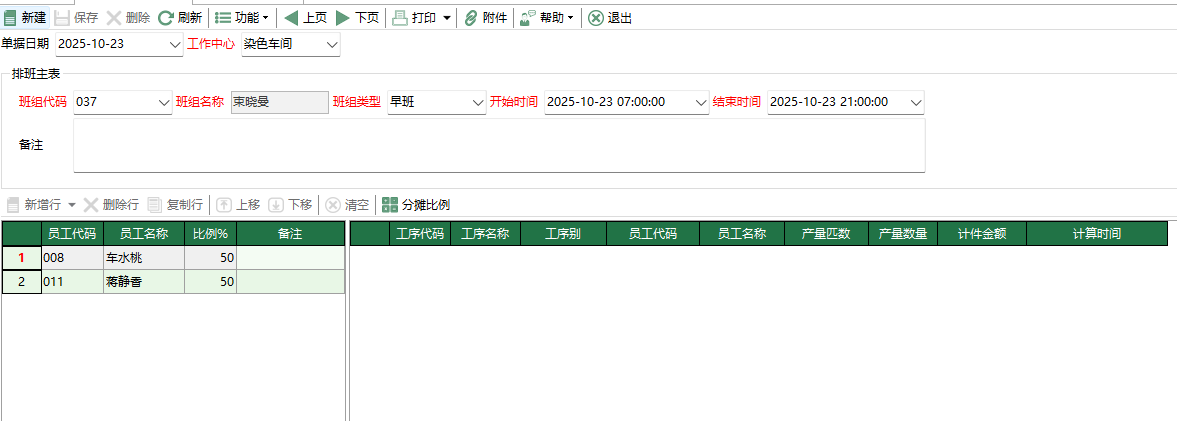This screenshot has width=1177, height=421.
Task: Click the 备注 cell of row 蒋静香
Action: [x=290, y=281]
